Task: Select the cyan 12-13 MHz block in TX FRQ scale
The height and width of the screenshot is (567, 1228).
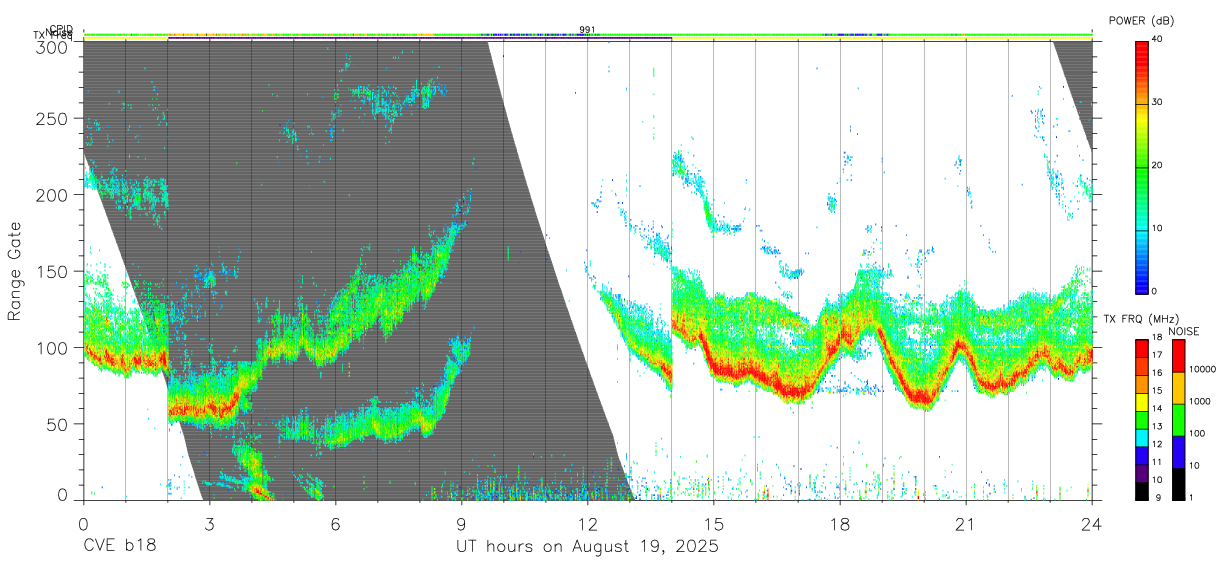Action: click(x=1141, y=437)
